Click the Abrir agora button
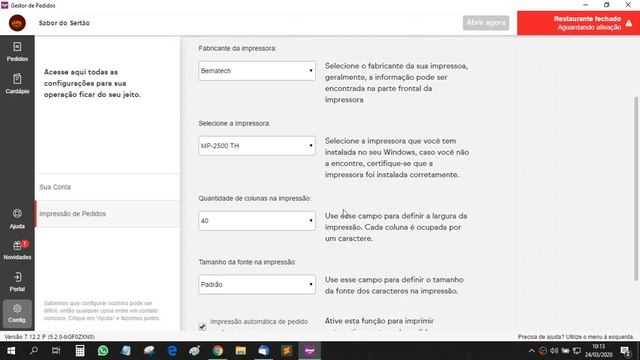 click(486, 22)
